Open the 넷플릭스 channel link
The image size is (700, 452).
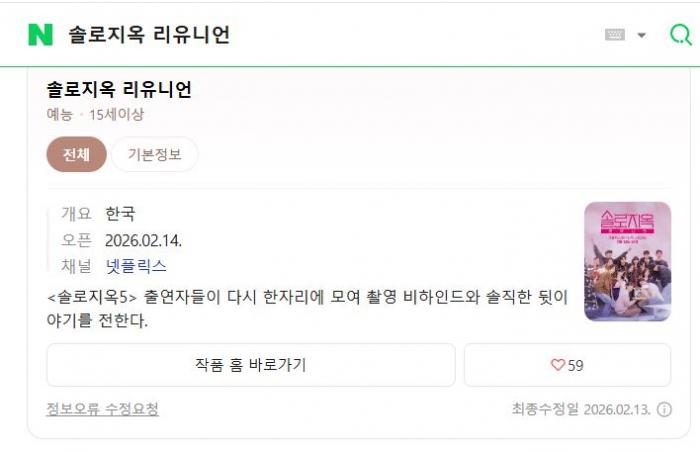click(x=136, y=266)
